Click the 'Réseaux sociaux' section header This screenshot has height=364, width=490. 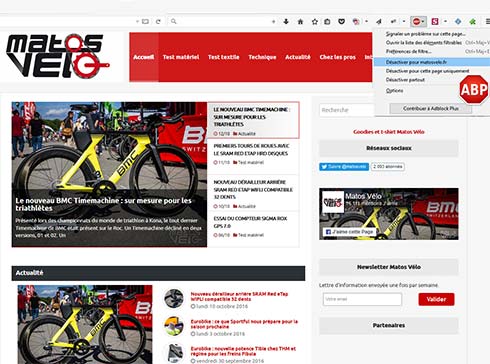[389, 148]
